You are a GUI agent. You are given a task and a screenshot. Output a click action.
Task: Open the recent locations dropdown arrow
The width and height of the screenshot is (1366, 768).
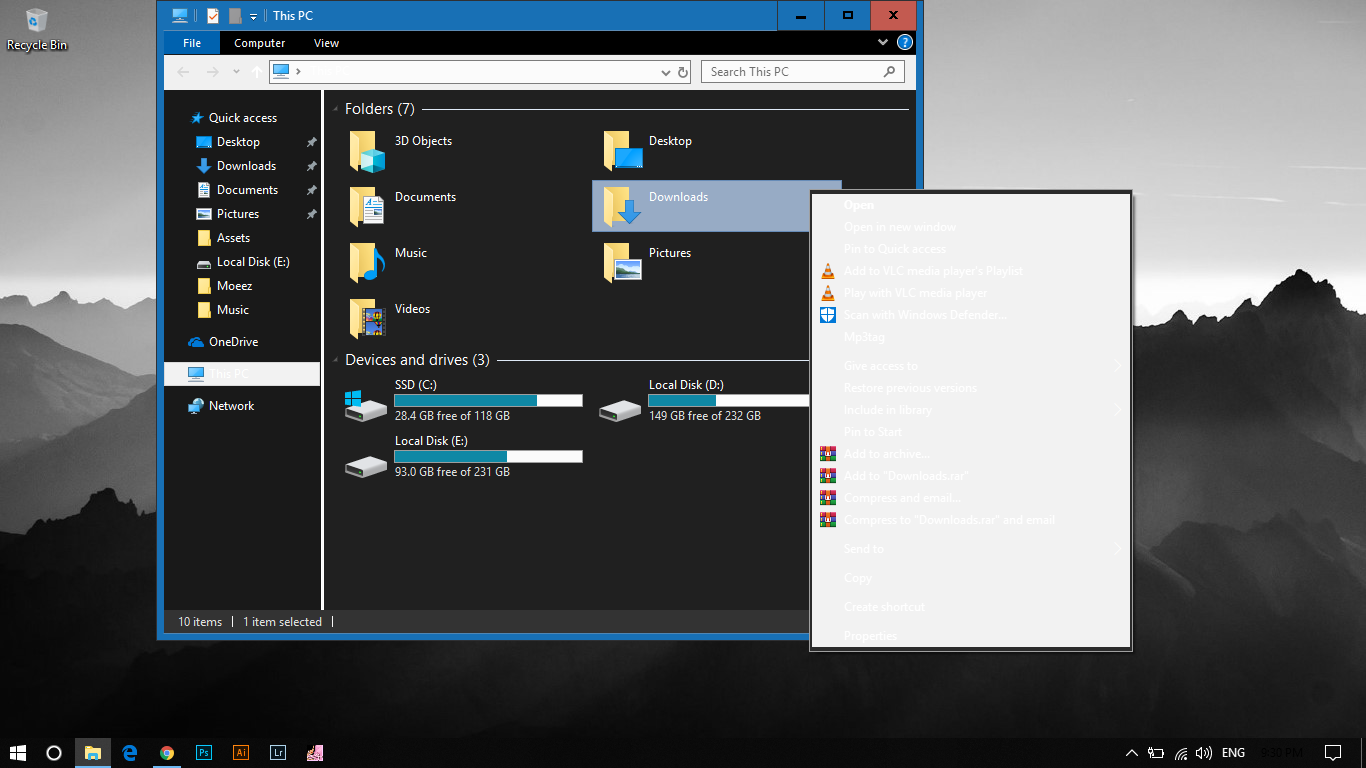tap(236, 72)
